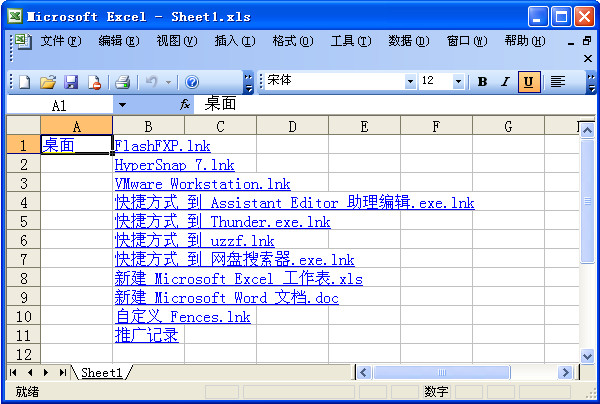This screenshot has height=404, width=600.
Task: Open the FlashFXP.lnk hyperlink
Action: (x=163, y=146)
